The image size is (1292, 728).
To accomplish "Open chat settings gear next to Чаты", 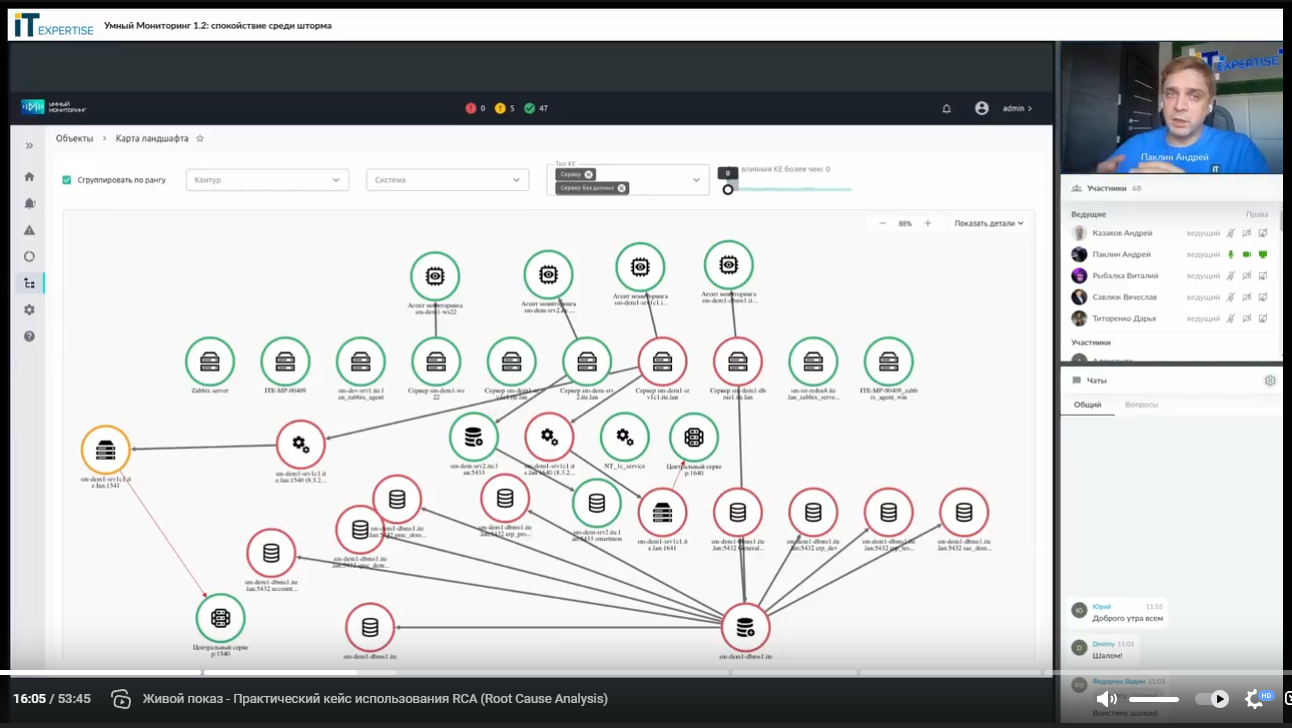I will point(1269,381).
